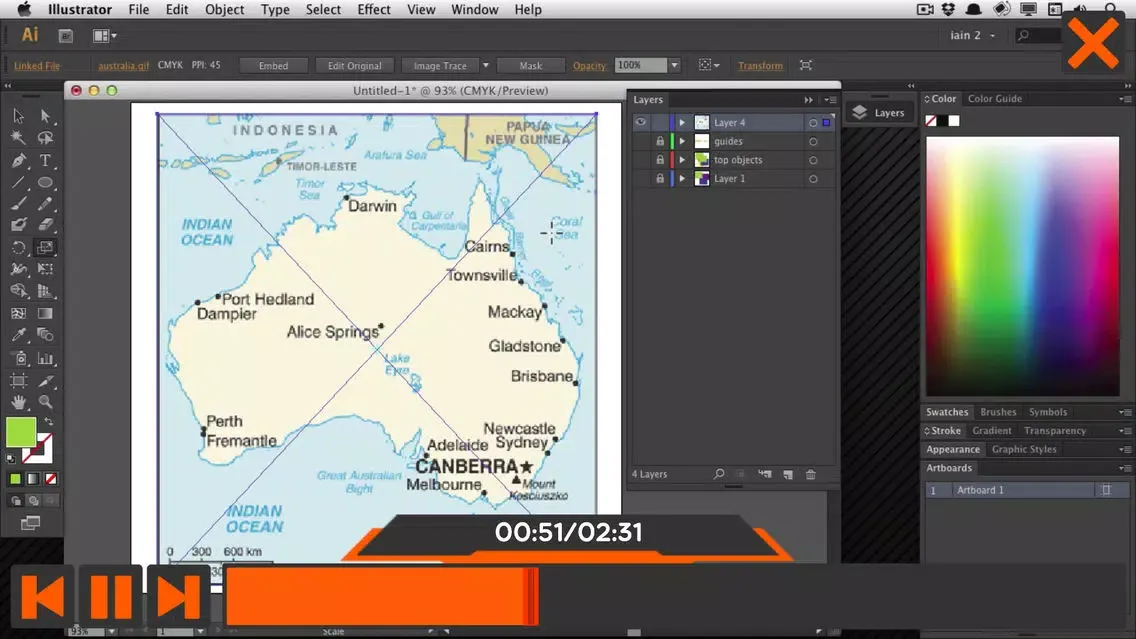Select the Rotate tool
The width and height of the screenshot is (1136, 639).
pyautogui.click(x=19, y=248)
